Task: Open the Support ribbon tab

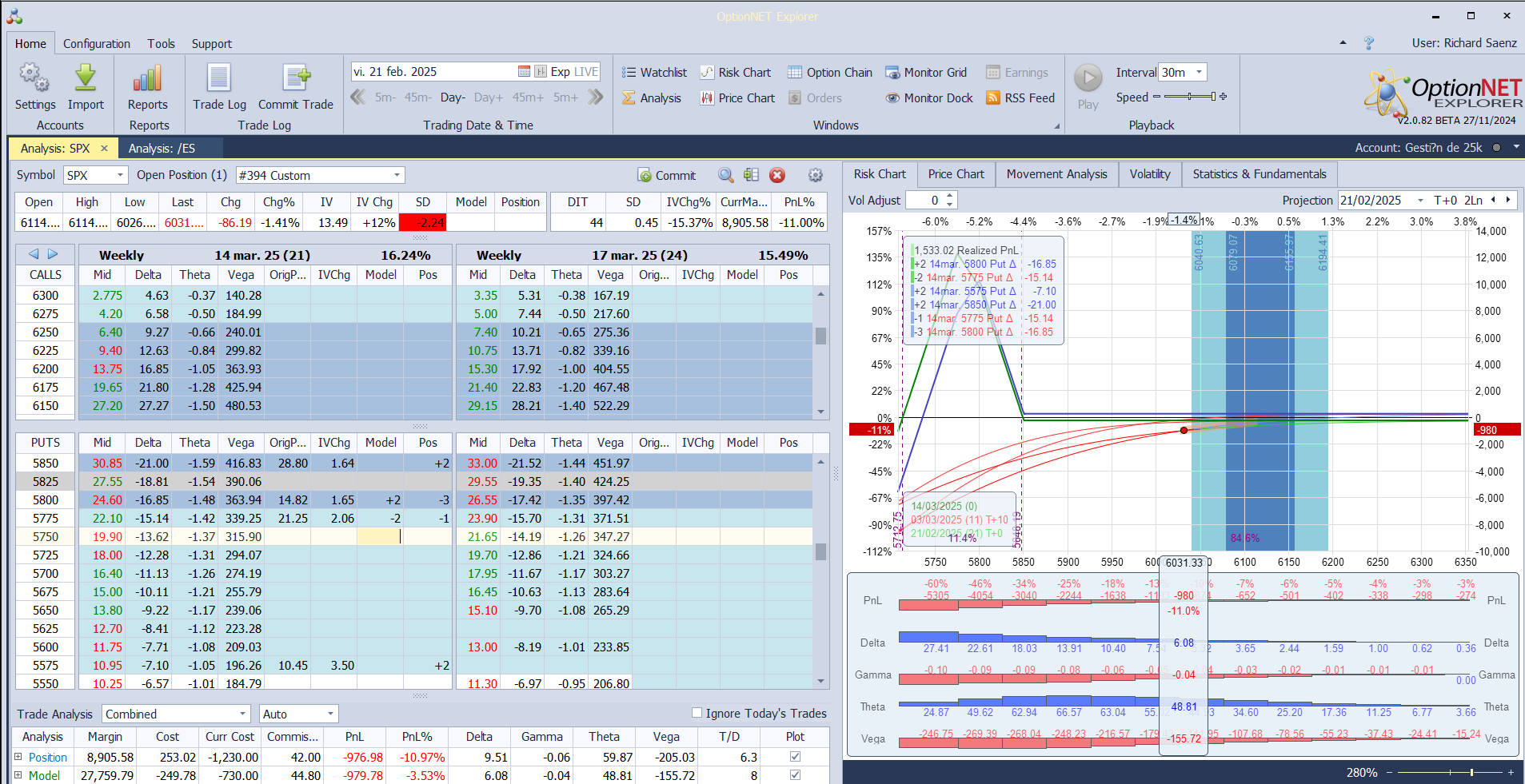Action: point(211,44)
